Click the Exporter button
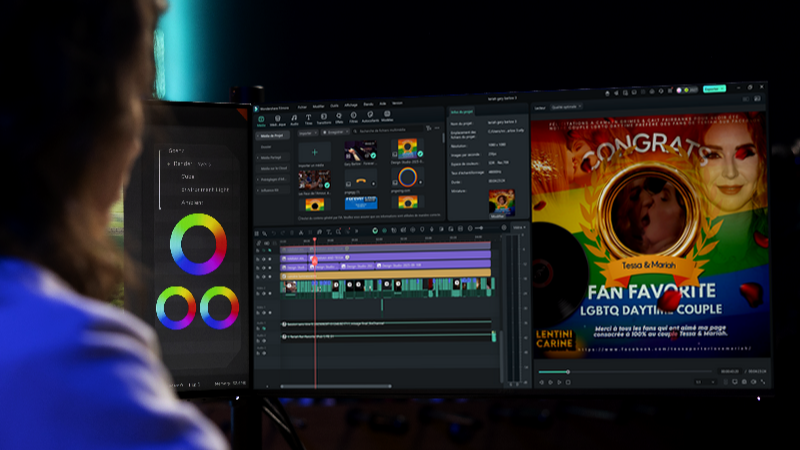The image size is (800, 450). [x=714, y=89]
